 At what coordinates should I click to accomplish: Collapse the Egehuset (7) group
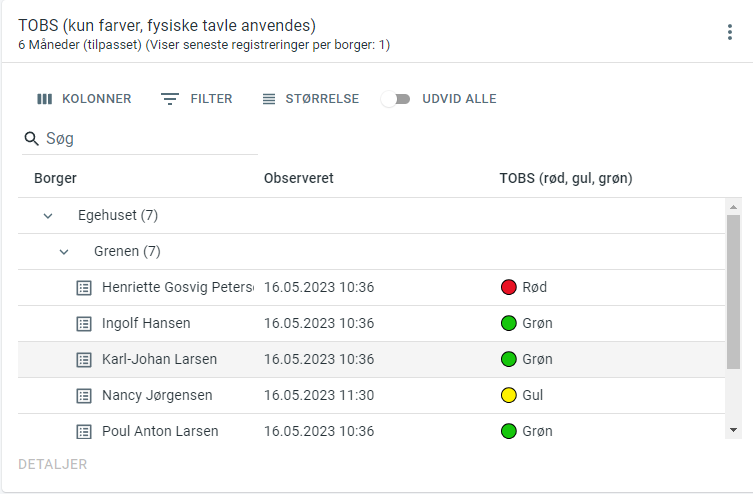point(48,216)
